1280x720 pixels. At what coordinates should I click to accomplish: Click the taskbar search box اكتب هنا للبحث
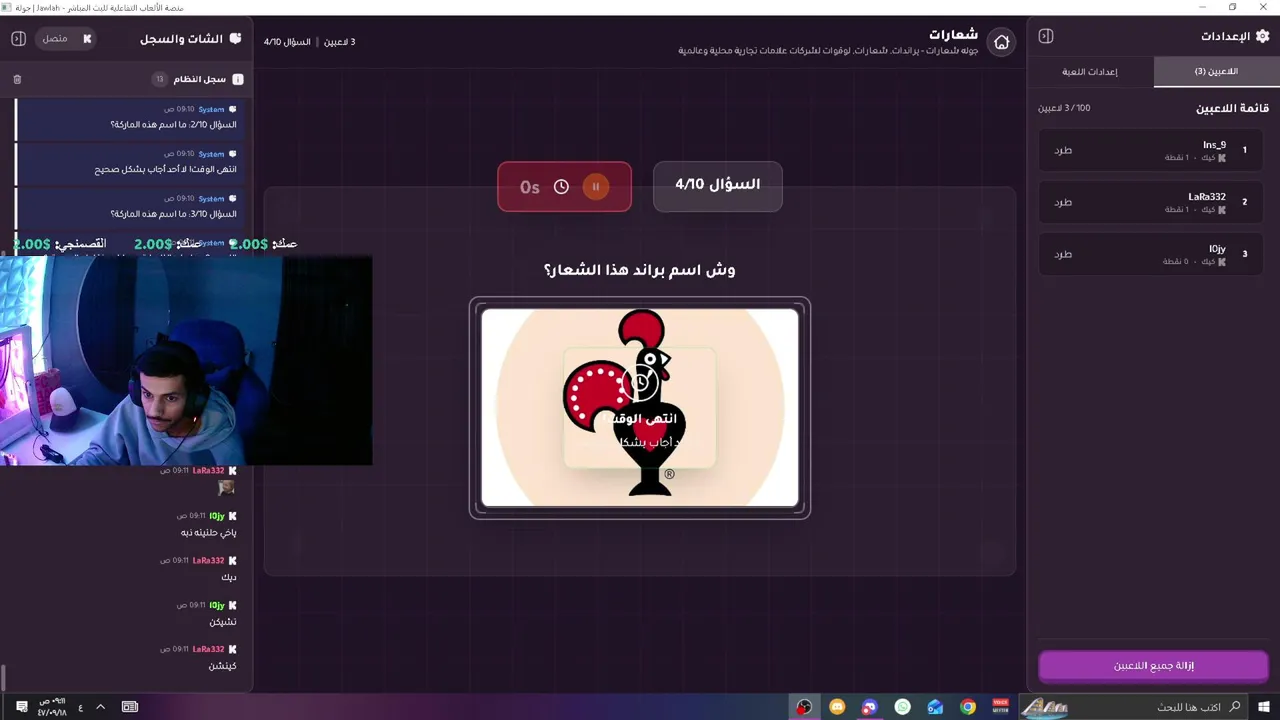point(1135,707)
